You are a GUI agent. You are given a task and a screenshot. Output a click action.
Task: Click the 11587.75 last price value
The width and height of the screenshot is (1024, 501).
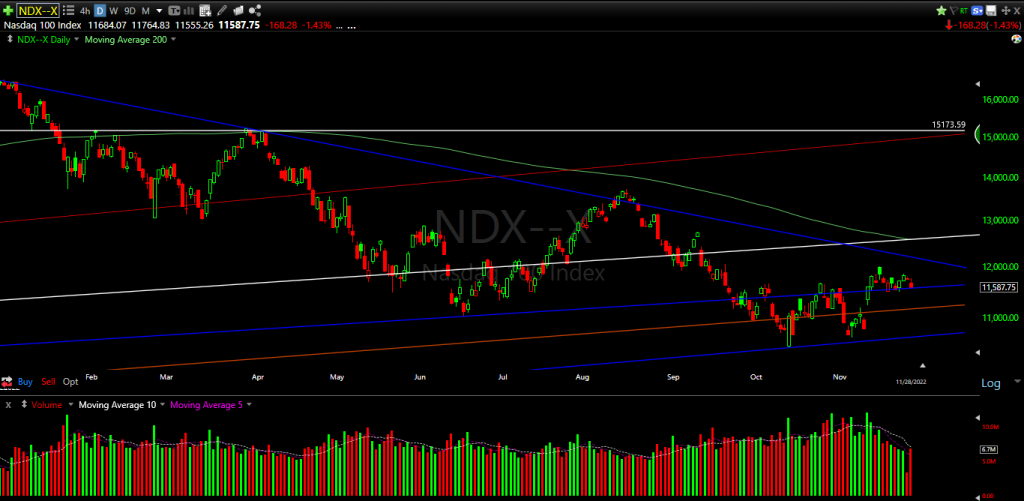pos(237,25)
